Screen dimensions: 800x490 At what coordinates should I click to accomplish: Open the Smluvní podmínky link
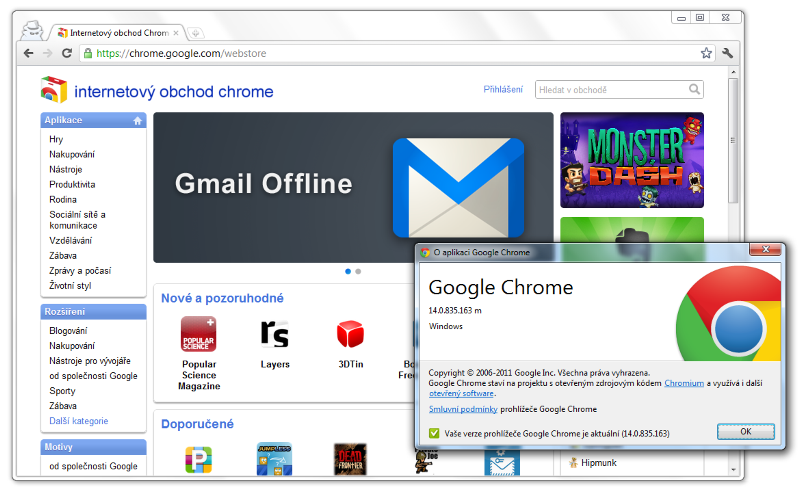point(463,409)
